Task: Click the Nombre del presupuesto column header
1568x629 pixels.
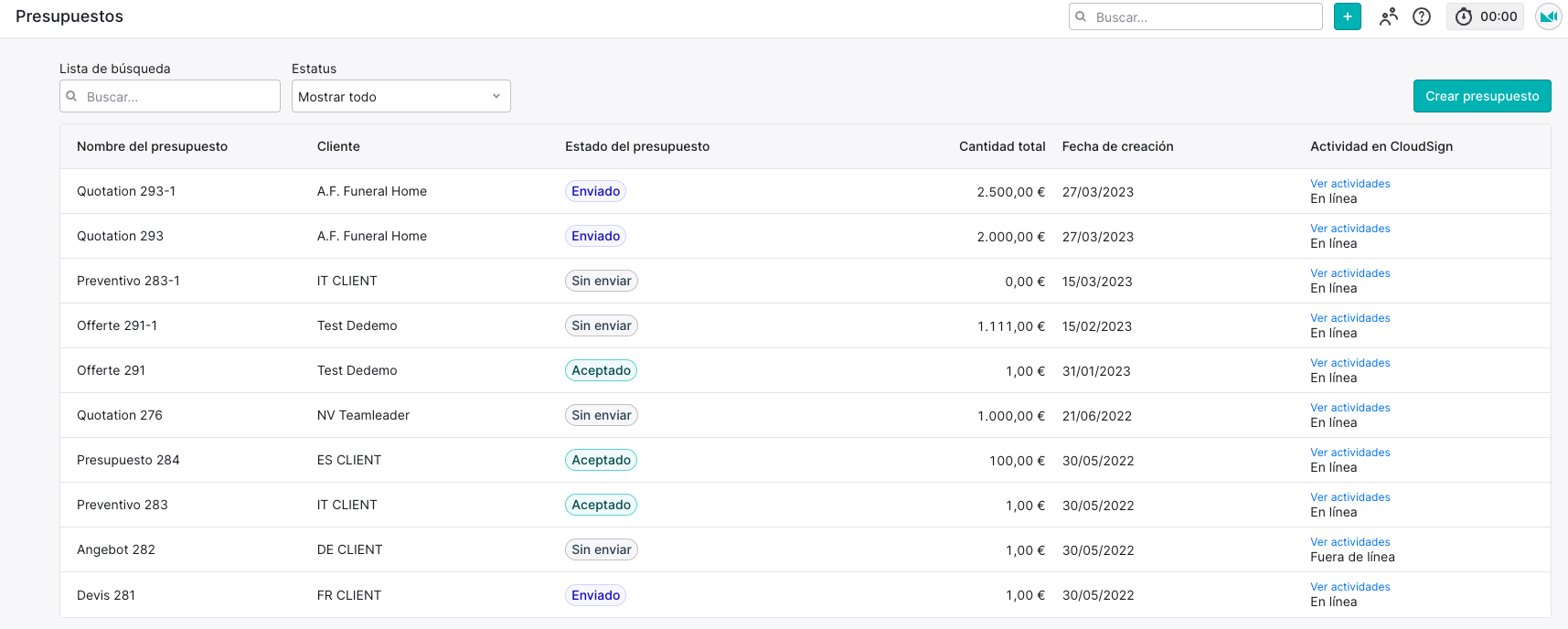Action: coord(152,146)
